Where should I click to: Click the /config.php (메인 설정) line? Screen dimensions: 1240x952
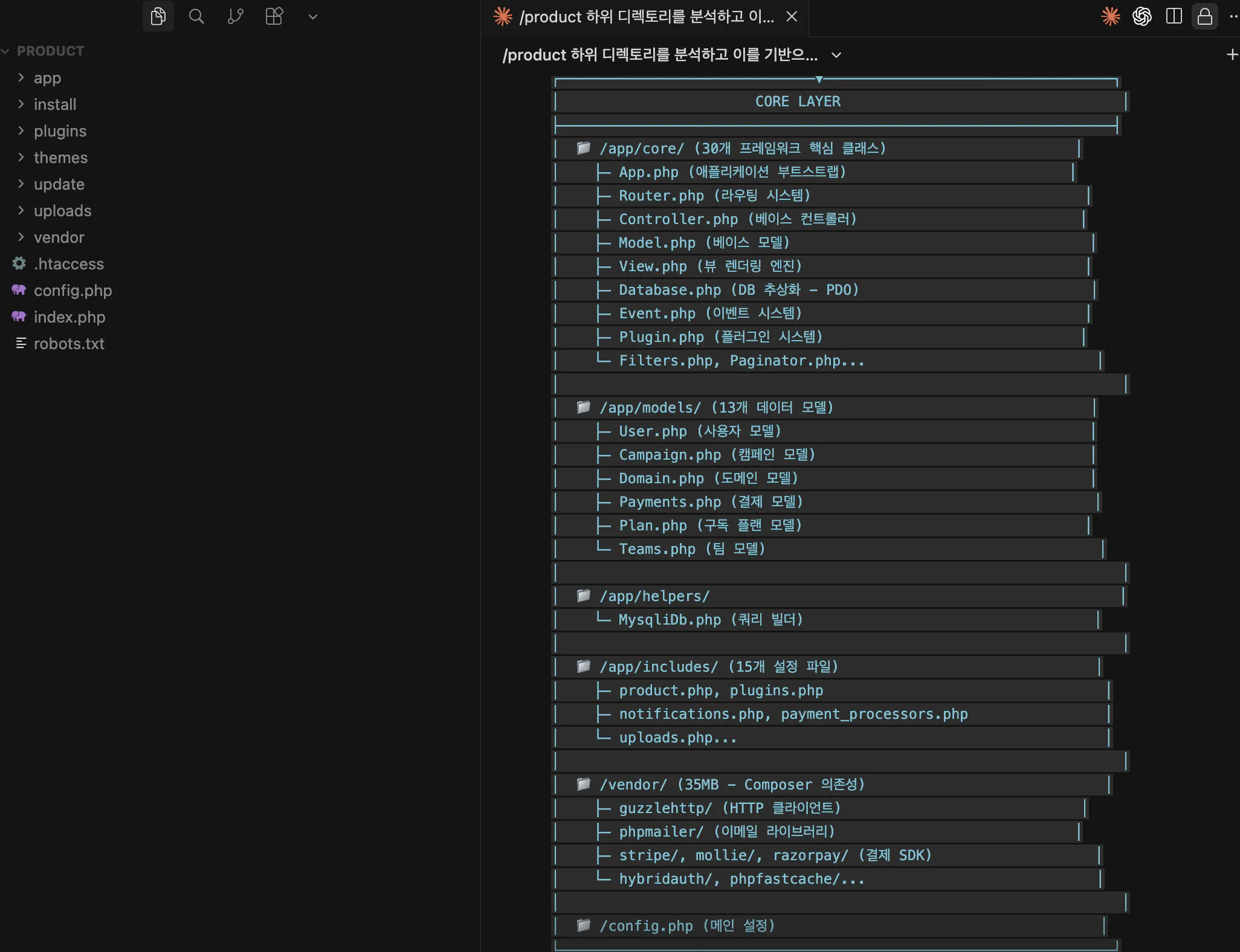(x=687, y=926)
